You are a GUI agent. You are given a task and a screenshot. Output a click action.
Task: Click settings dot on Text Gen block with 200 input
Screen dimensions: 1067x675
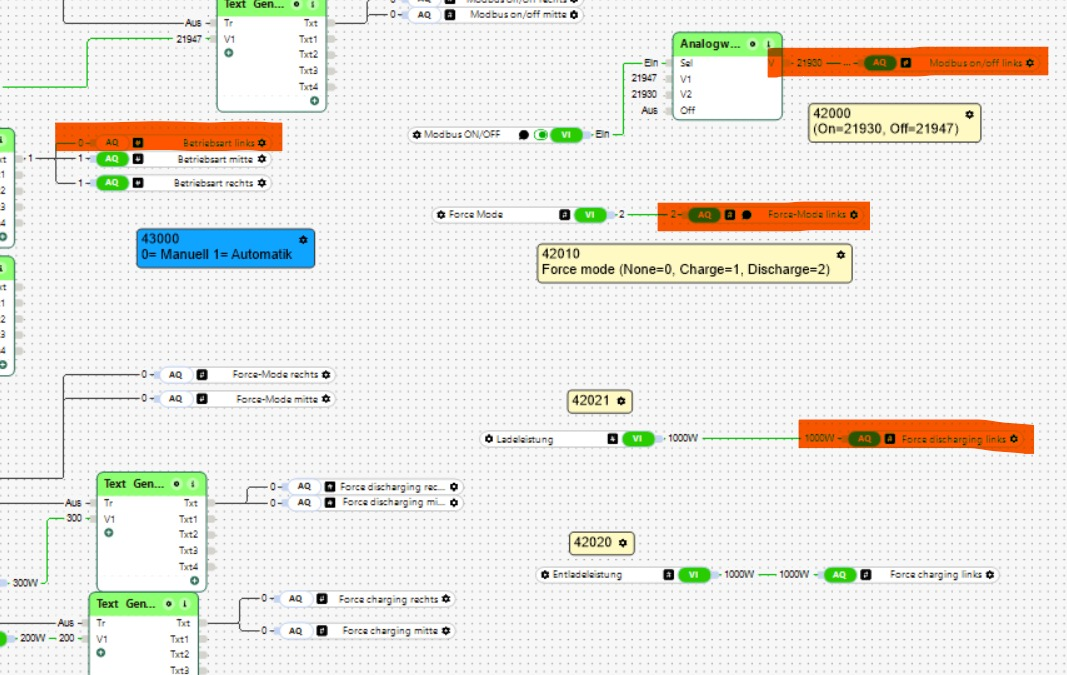tap(169, 604)
